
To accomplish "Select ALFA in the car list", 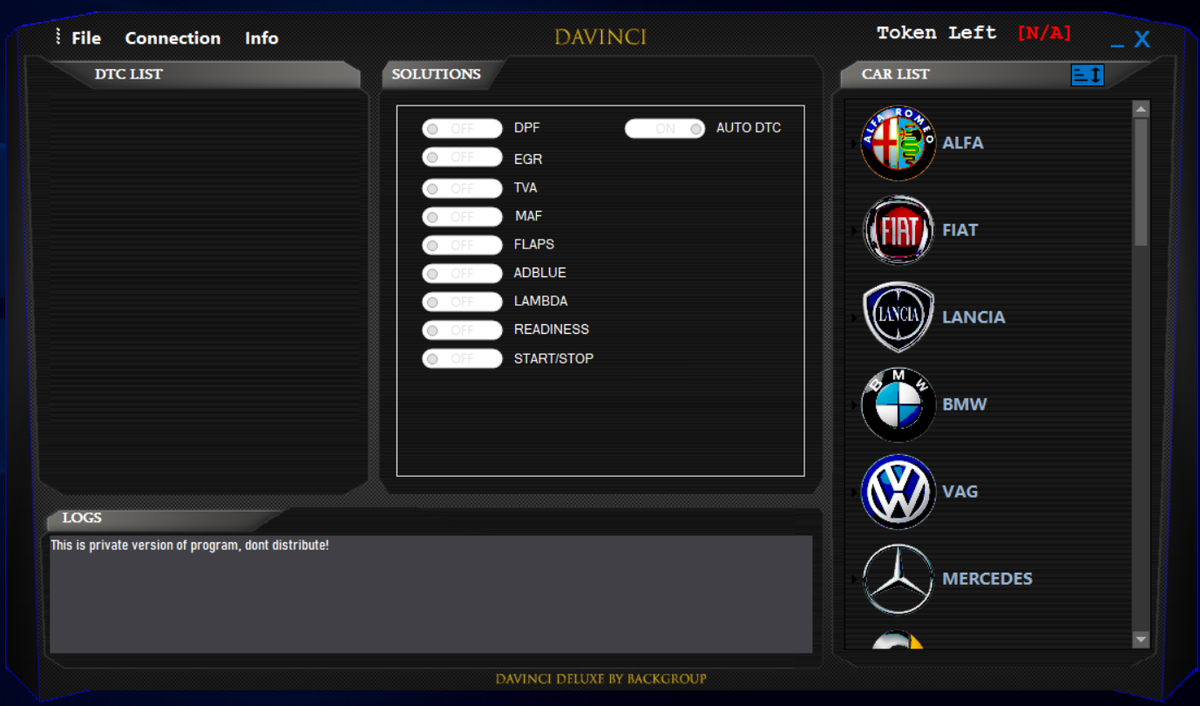I will pyautogui.click(x=963, y=143).
